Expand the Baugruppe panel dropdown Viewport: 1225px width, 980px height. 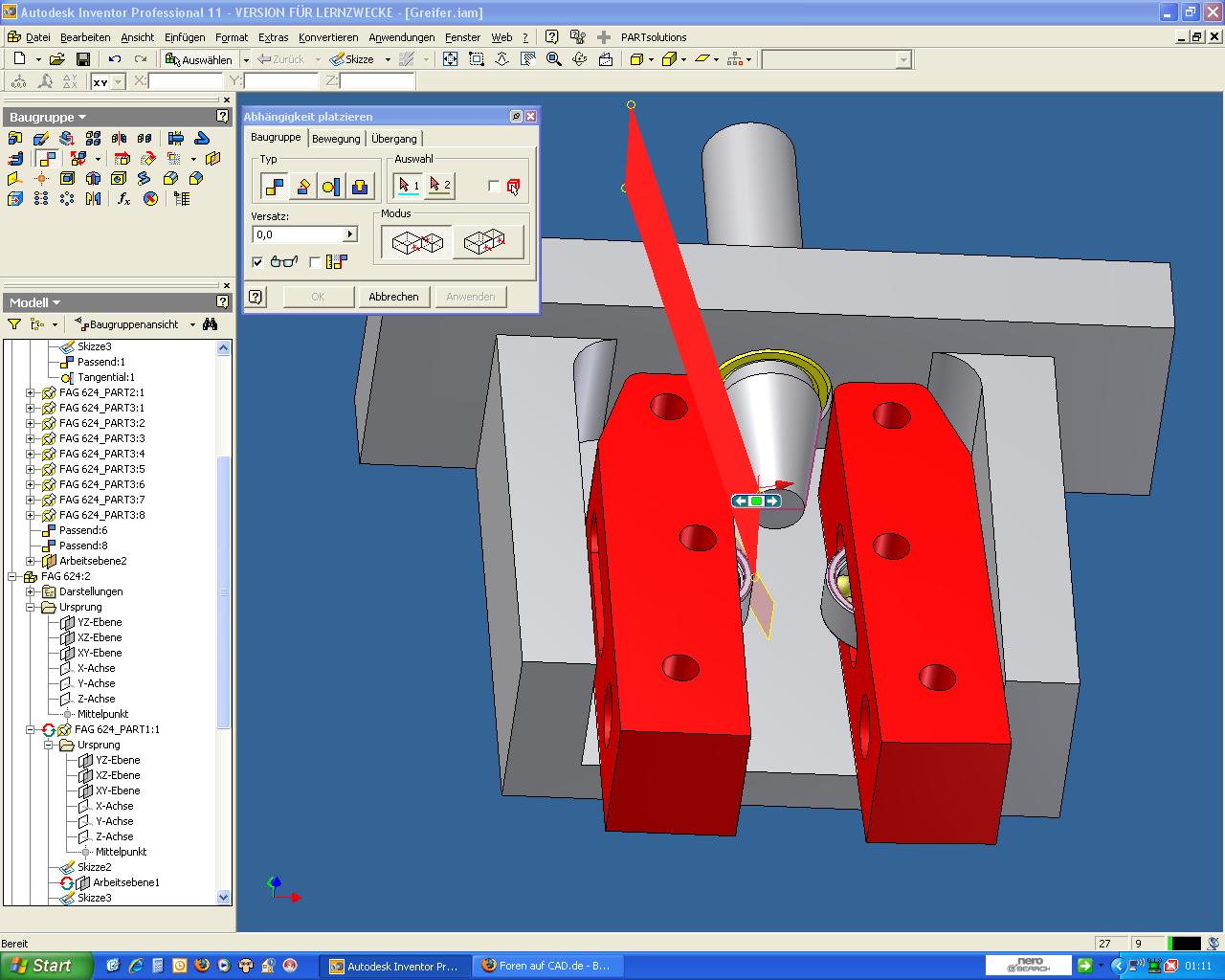pyautogui.click(x=82, y=117)
